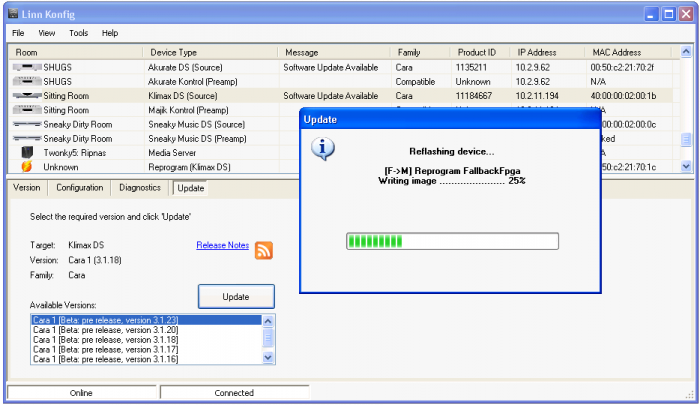Image resolution: width=700 pixels, height=405 pixels.
Task: Open the View menu
Action: [46, 33]
